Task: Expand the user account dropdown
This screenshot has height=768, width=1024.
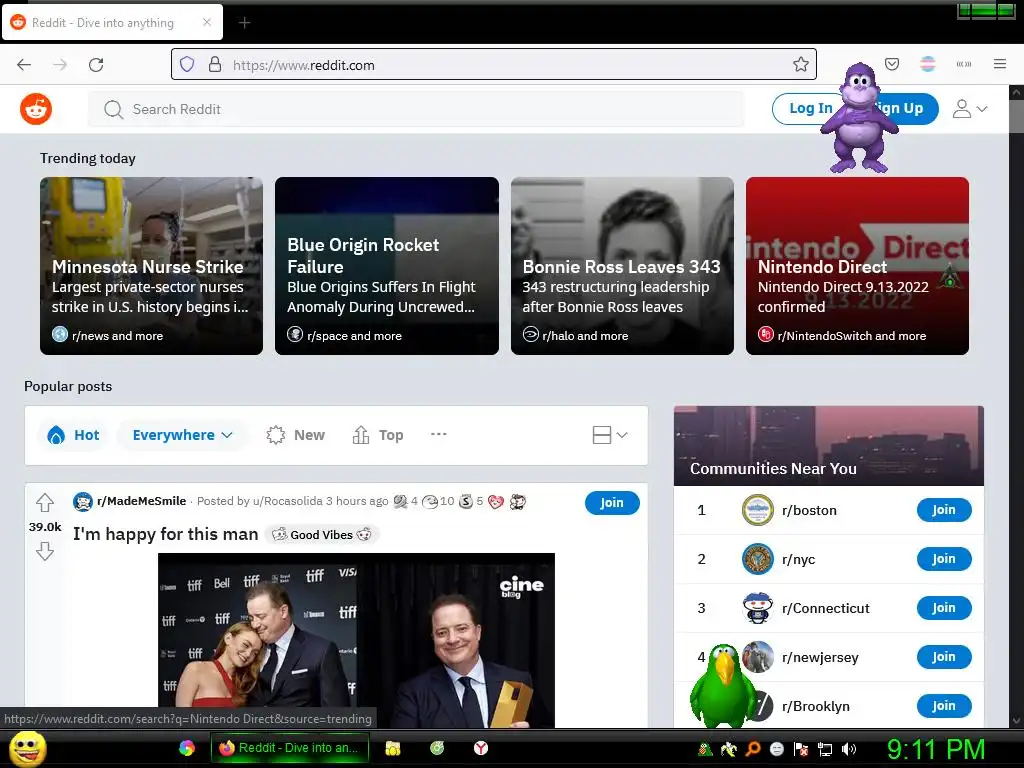Action: pyautogui.click(x=970, y=109)
